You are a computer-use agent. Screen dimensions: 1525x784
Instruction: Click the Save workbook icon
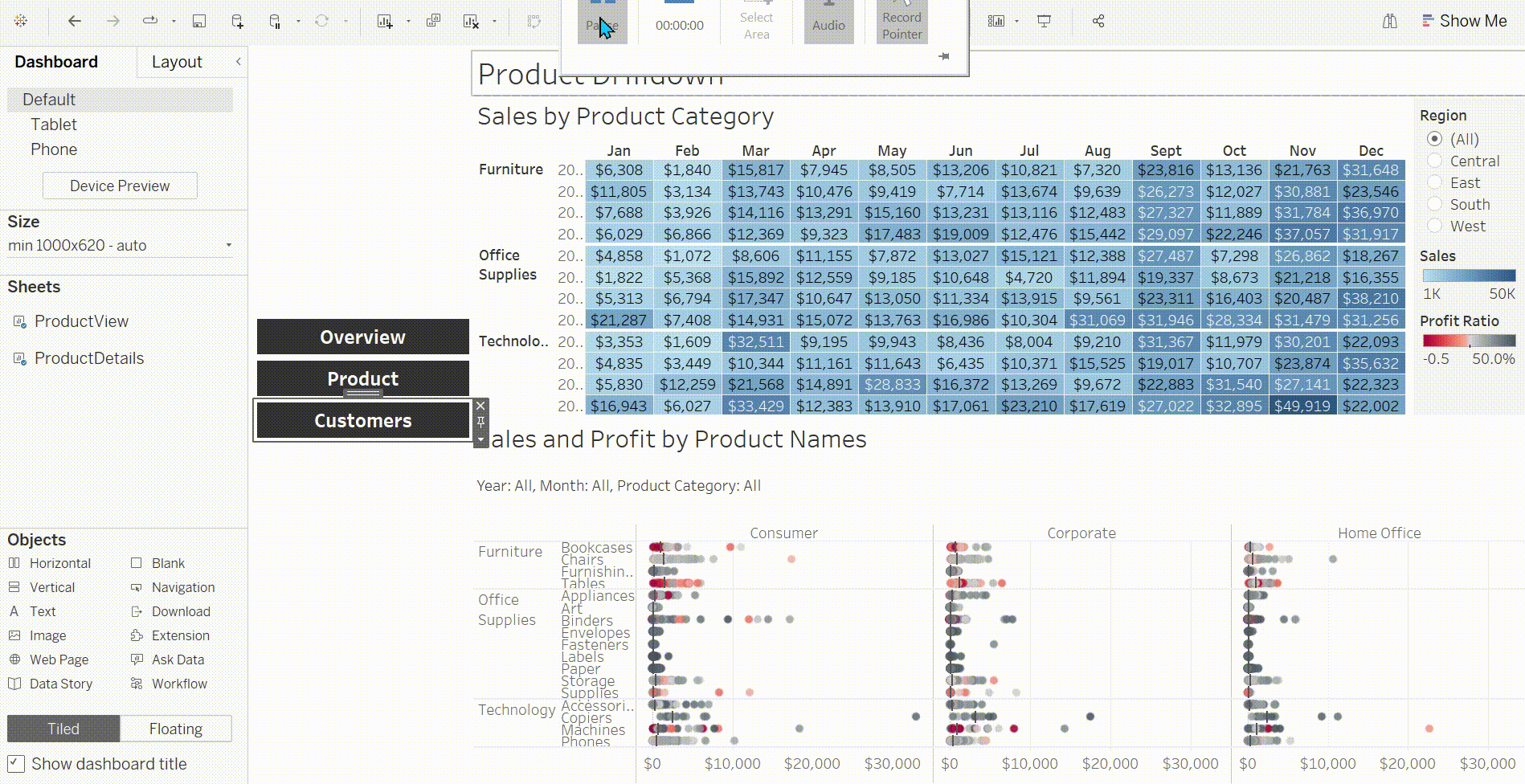coord(199,22)
